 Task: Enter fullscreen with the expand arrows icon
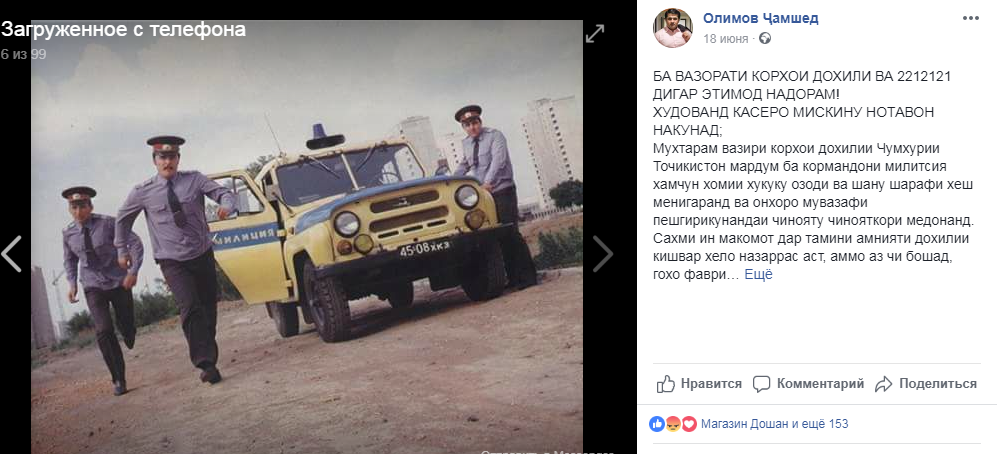tap(595, 34)
